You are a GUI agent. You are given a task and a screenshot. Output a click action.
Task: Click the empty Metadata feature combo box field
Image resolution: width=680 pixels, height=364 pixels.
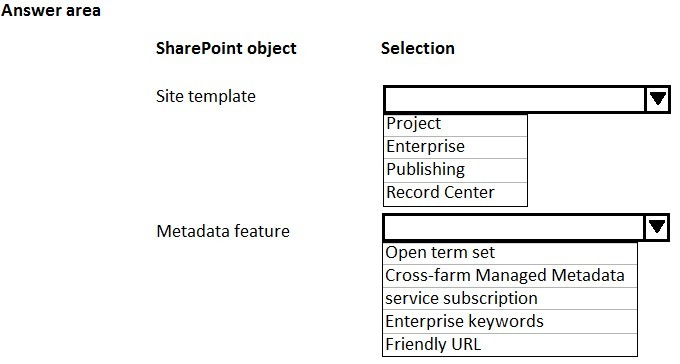(x=514, y=227)
